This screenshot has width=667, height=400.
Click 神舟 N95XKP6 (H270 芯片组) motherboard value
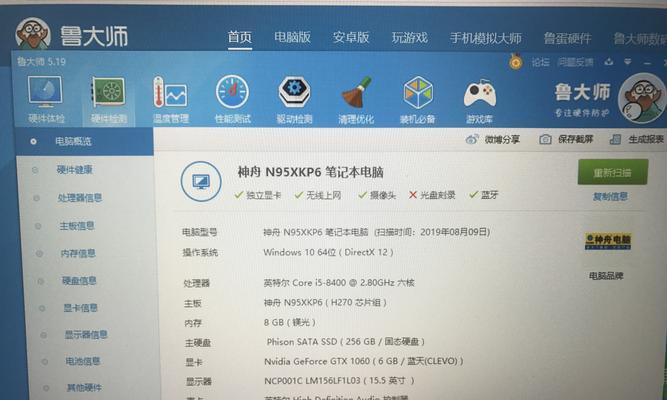(325, 303)
